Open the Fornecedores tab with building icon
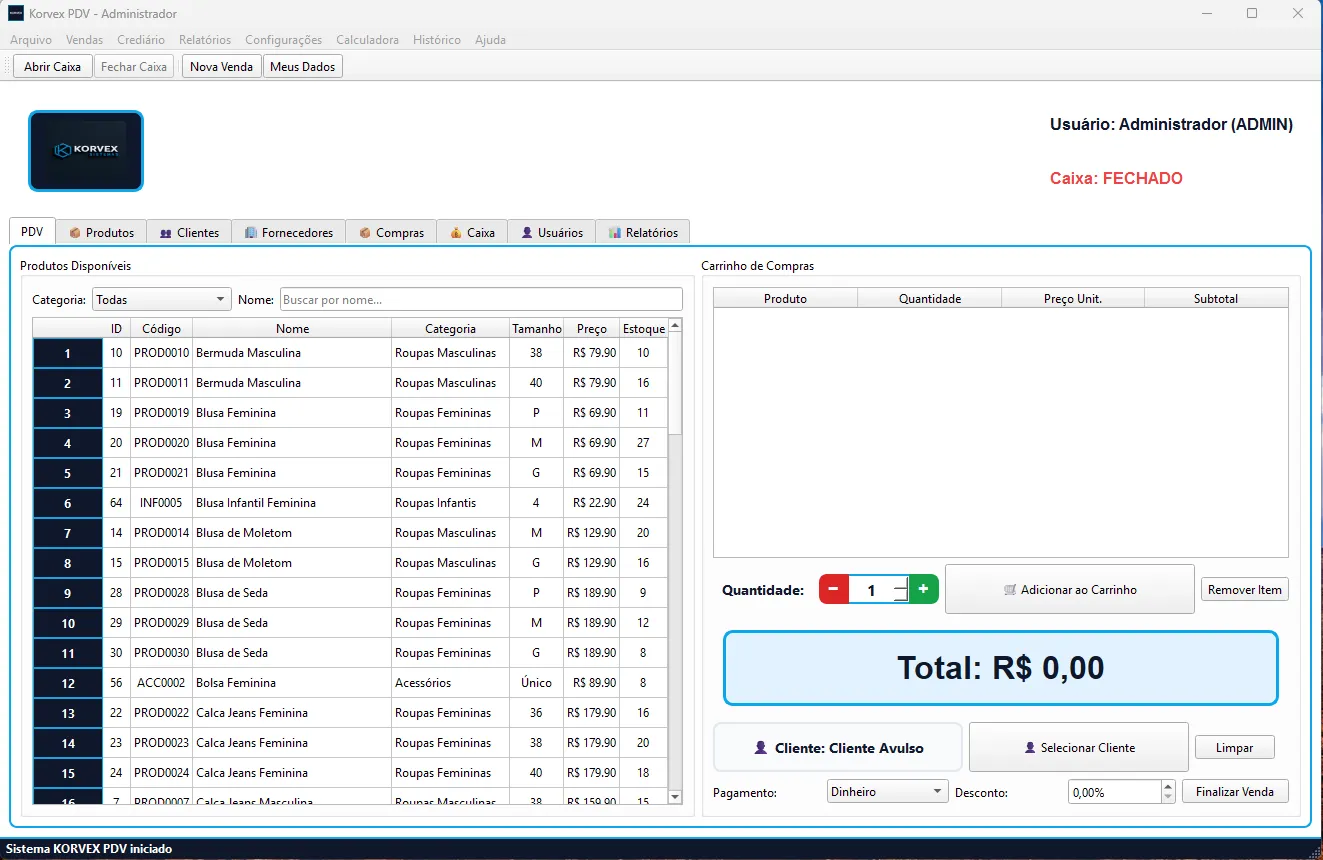Viewport: 1323px width, 860px height. tap(288, 232)
